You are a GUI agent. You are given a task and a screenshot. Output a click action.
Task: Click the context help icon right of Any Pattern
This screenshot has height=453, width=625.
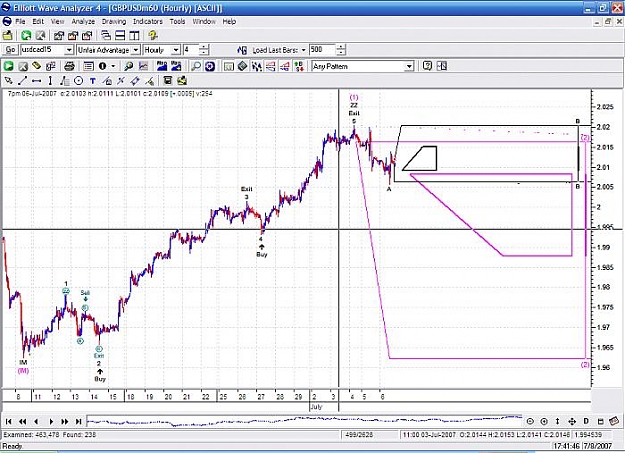point(427,66)
